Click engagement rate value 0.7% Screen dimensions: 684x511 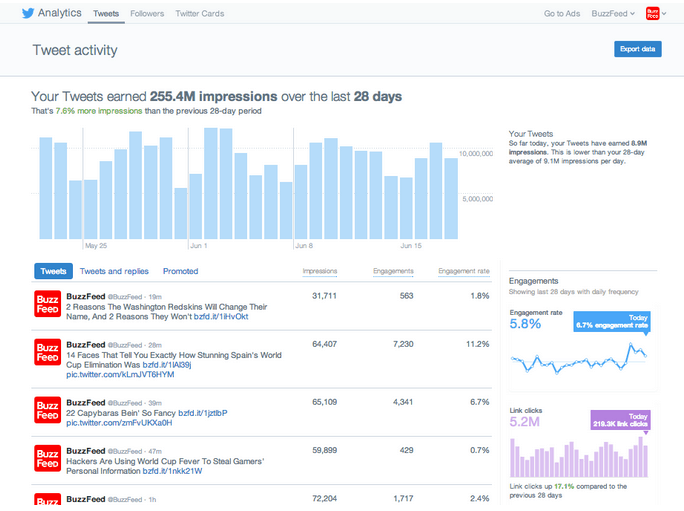tap(479, 450)
